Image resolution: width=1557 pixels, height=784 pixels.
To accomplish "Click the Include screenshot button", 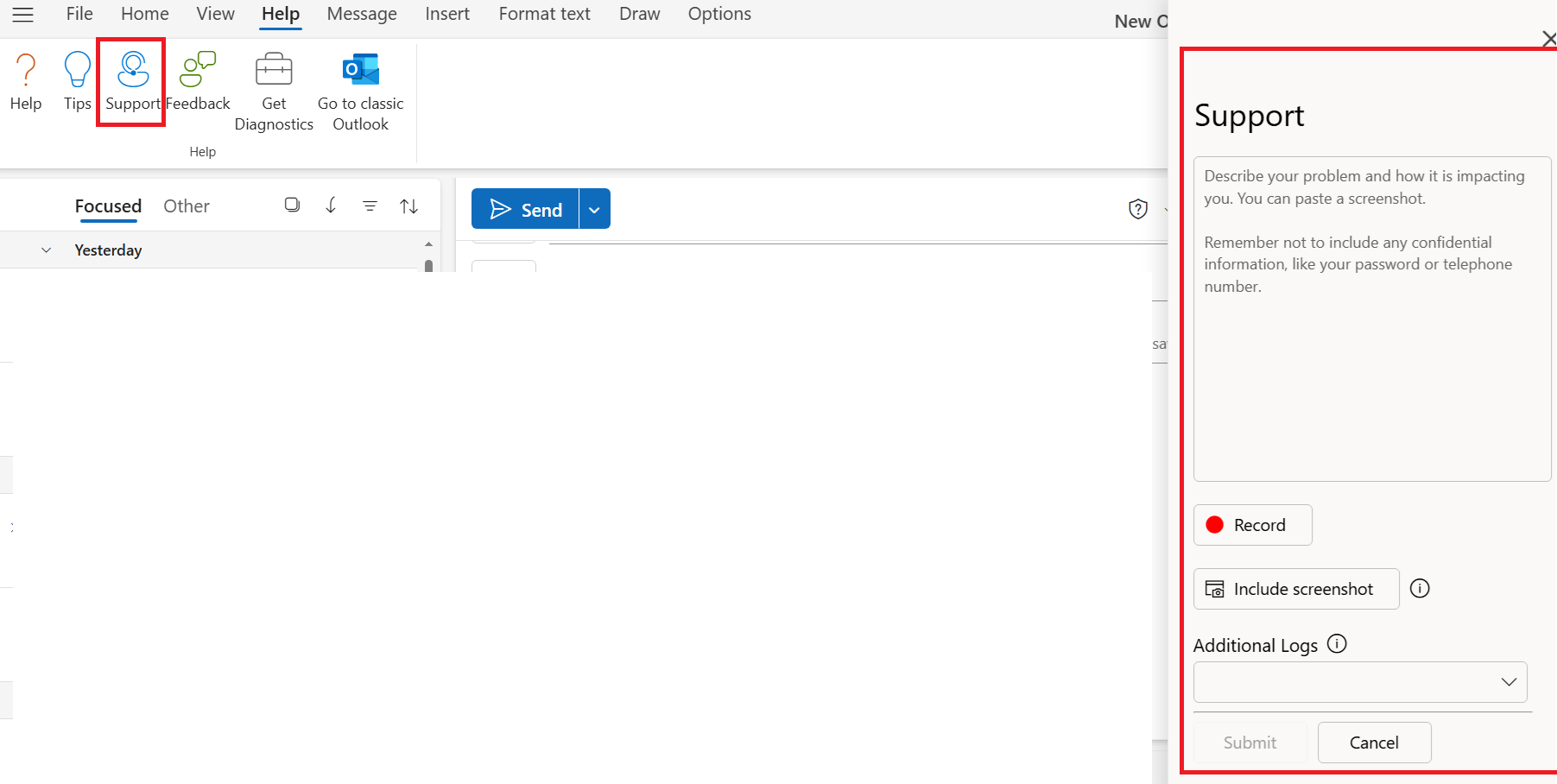I will point(1296,589).
